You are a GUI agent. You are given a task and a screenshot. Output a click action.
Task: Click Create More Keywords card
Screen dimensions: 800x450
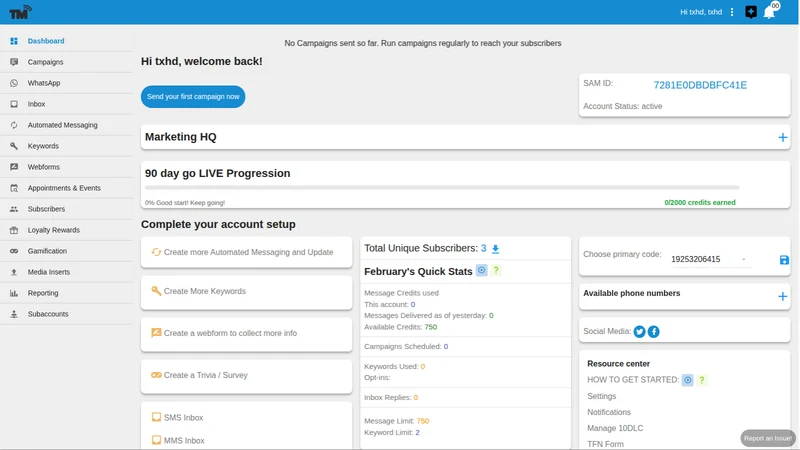246,292
